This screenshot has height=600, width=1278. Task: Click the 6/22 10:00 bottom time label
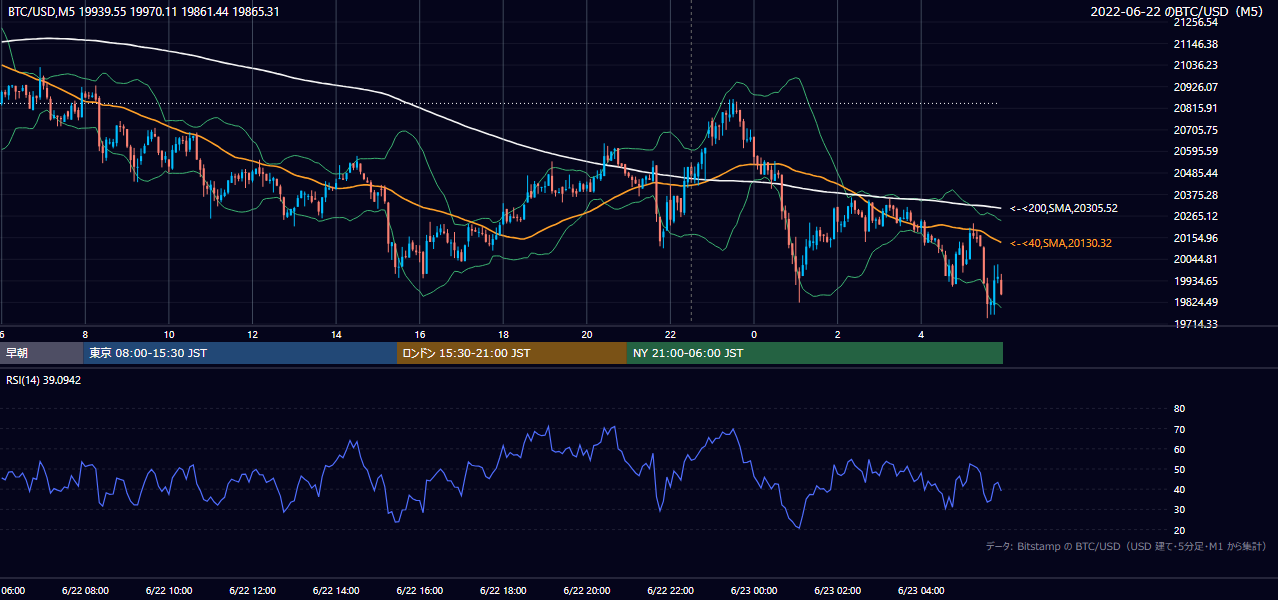[x=169, y=590]
